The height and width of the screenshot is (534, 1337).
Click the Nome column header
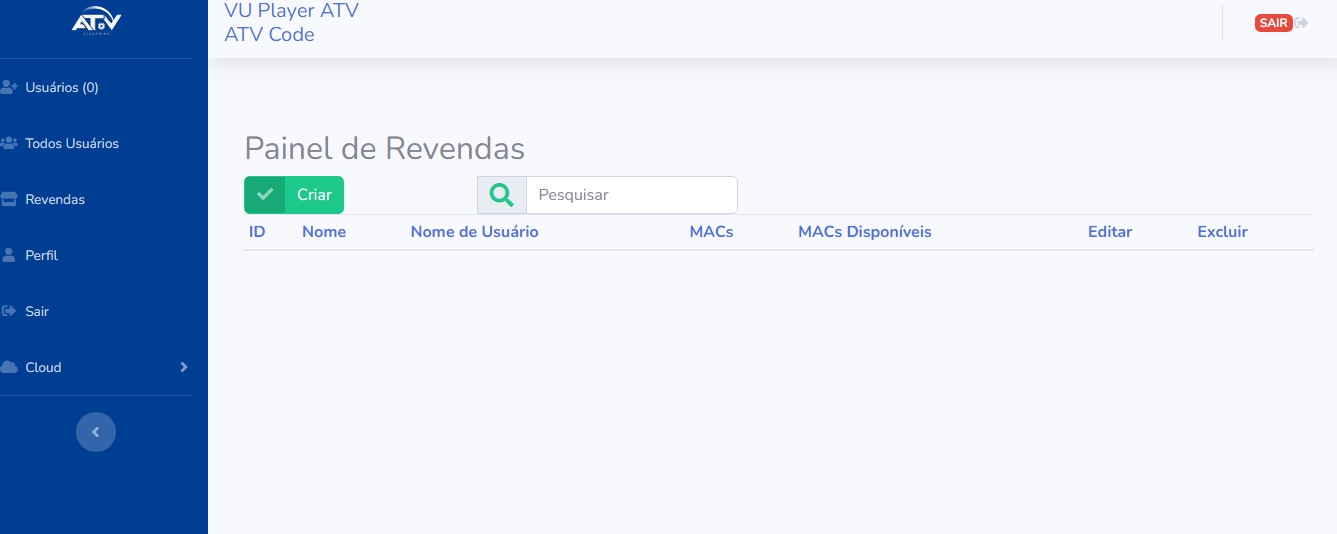[324, 232]
